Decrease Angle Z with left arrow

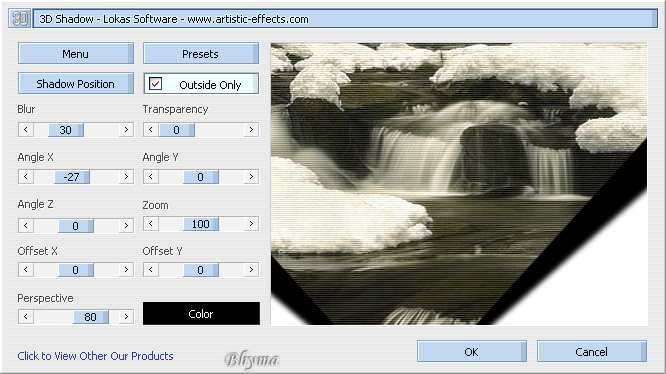click(x=26, y=225)
